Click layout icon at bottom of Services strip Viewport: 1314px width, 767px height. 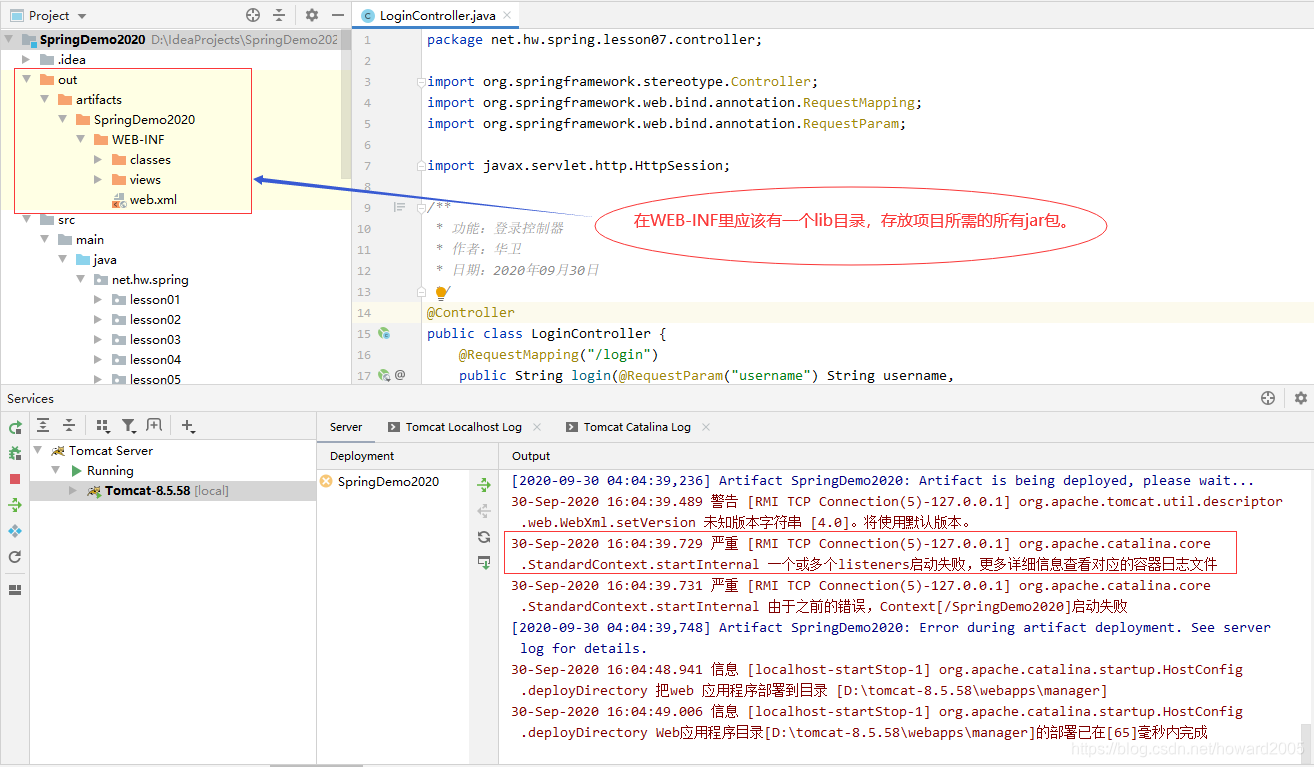15,590
